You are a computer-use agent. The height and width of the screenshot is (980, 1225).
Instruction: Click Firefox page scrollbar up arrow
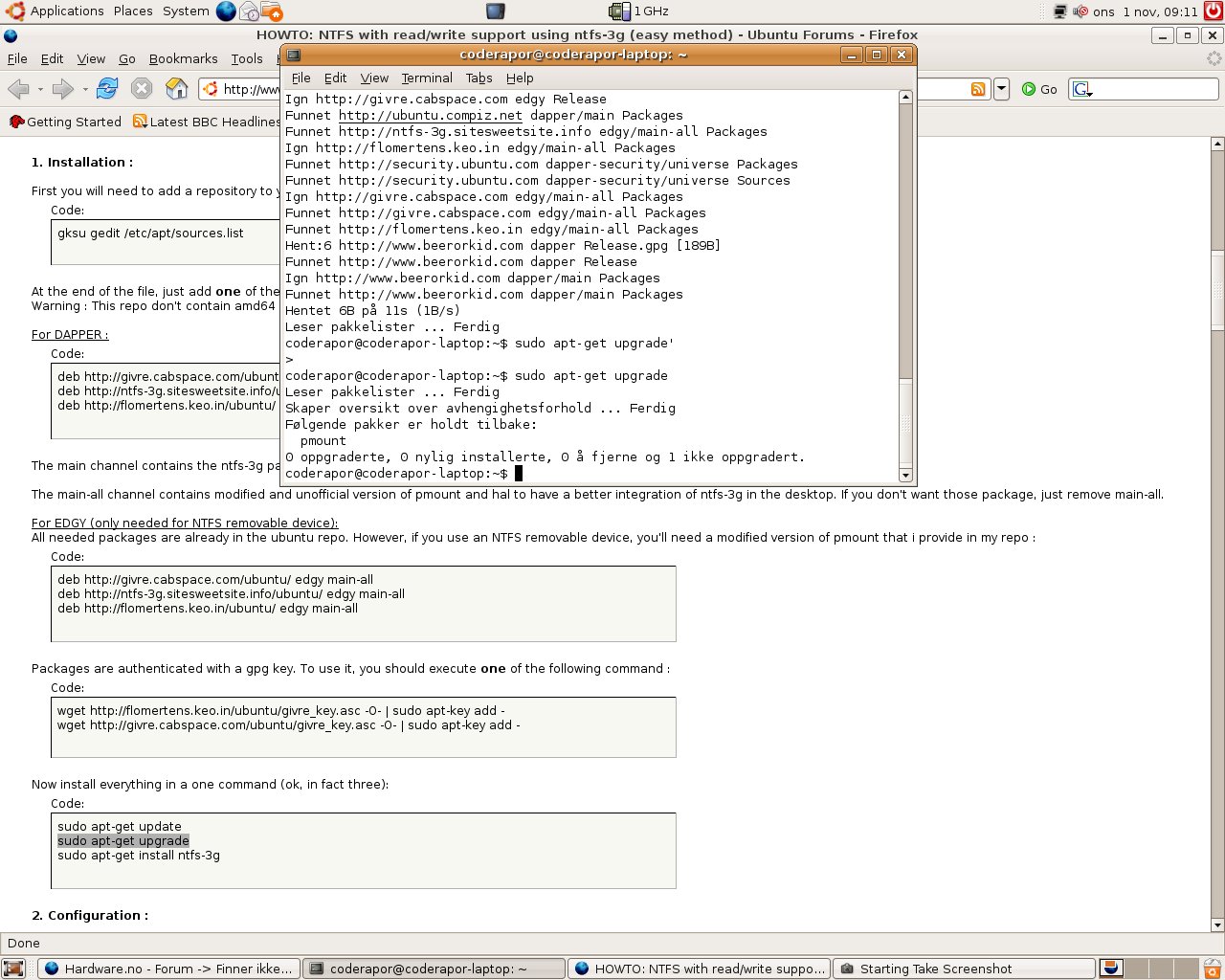tap(1217, 144)
